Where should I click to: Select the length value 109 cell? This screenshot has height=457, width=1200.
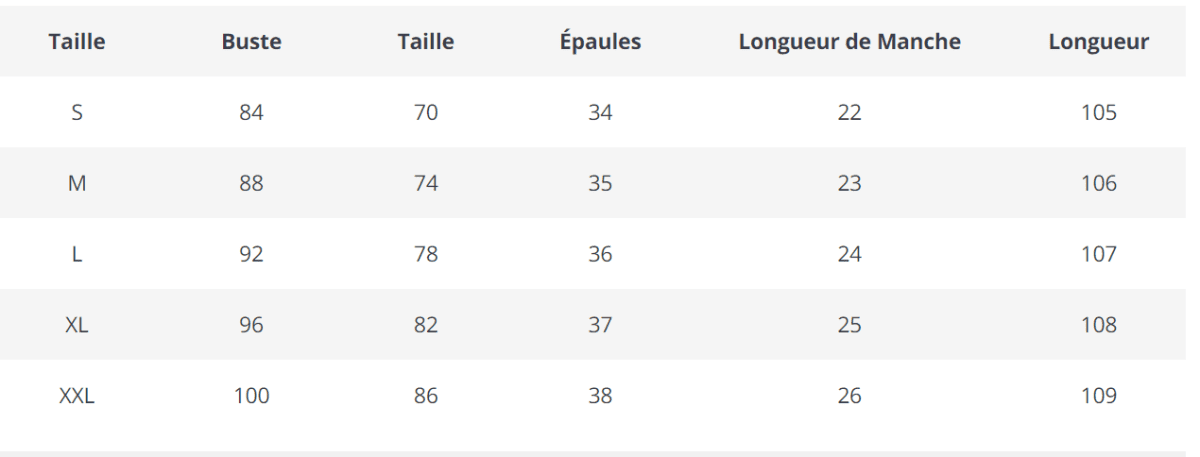(x=1098, y=397)
